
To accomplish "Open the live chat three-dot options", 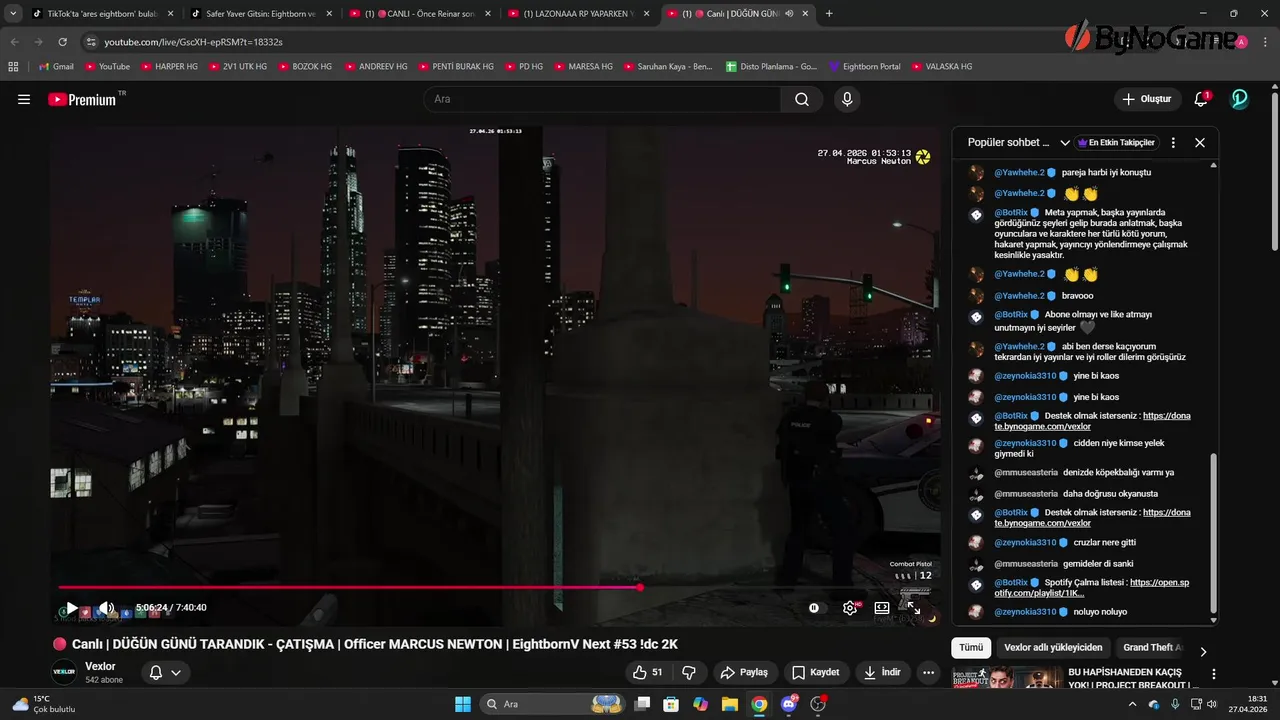I will 1173,142.
